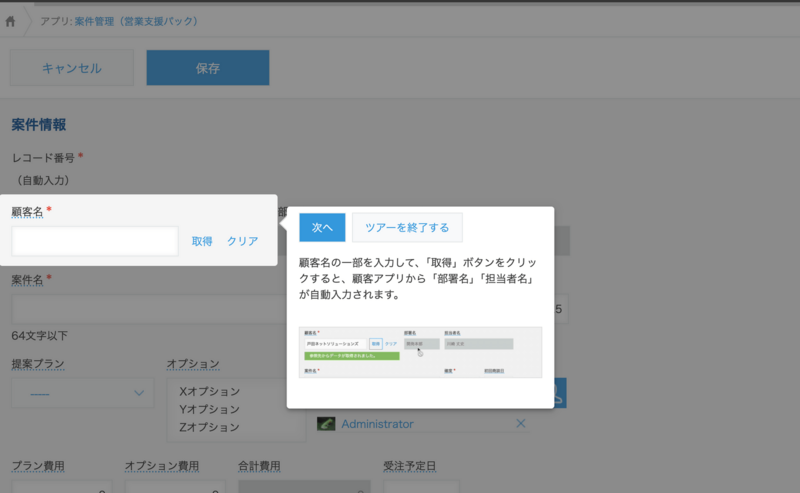
Task: Click the クリア link beside 取得
Action: pyautogui.click(x=242, y=241)
